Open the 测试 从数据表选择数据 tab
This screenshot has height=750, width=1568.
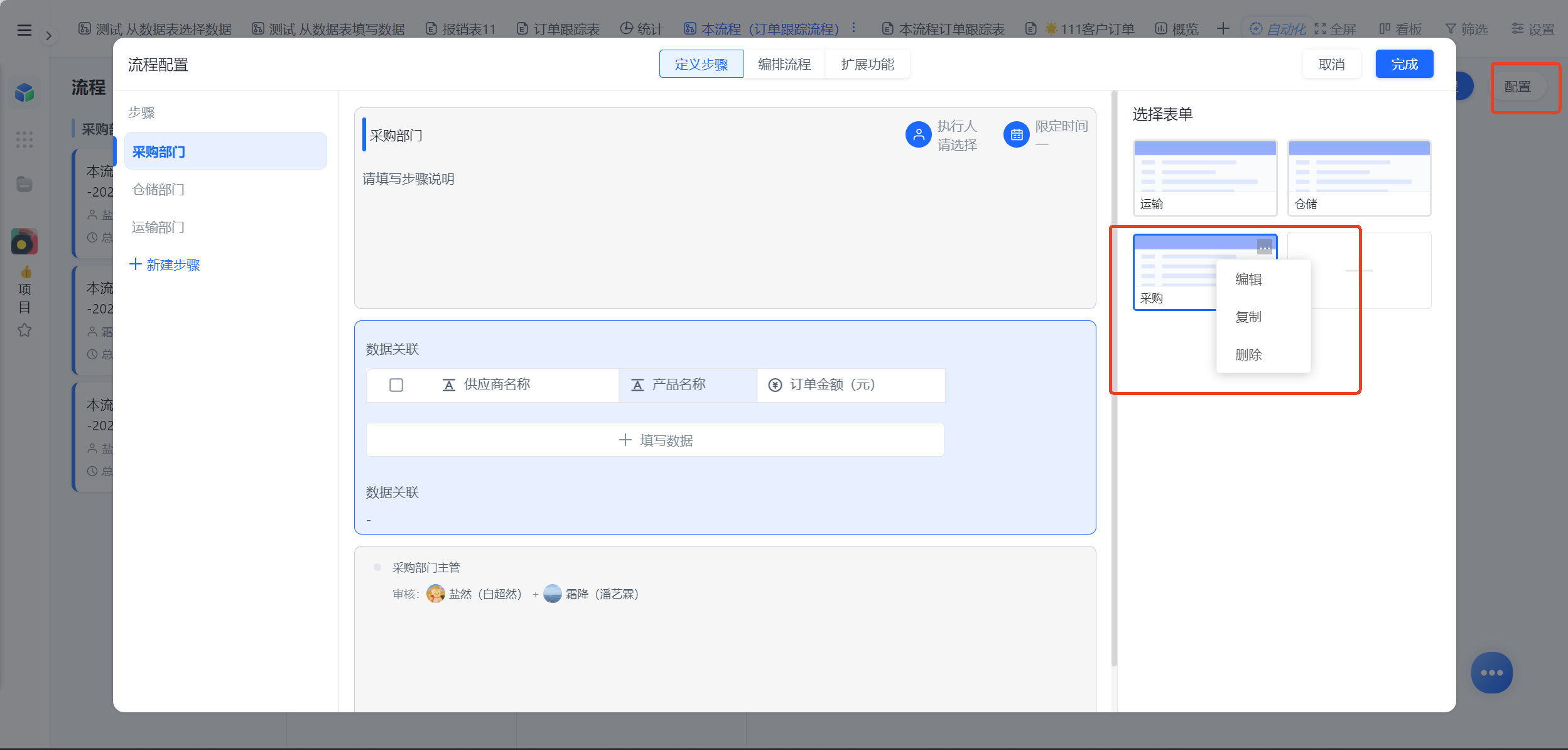[155, 29]
